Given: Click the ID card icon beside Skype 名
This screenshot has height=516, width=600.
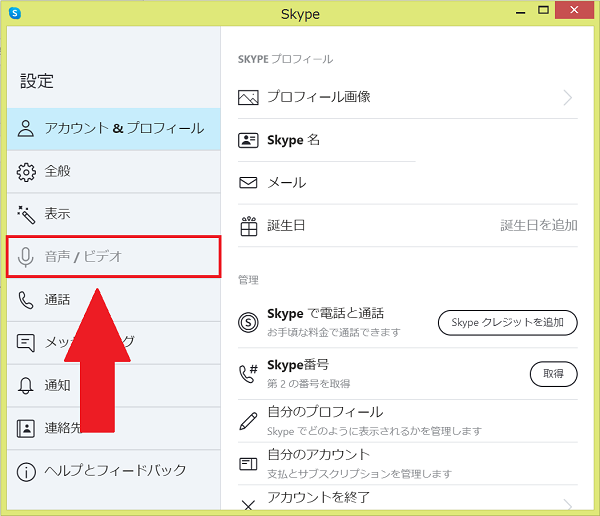Looking at the screenshot, I should (248, 140).
